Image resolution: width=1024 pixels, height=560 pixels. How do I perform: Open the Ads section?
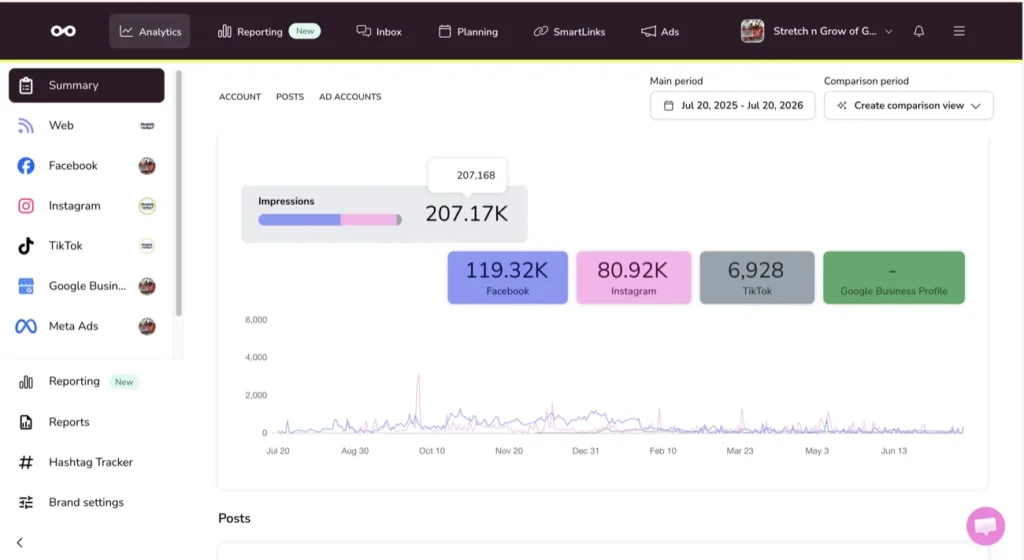660,31
